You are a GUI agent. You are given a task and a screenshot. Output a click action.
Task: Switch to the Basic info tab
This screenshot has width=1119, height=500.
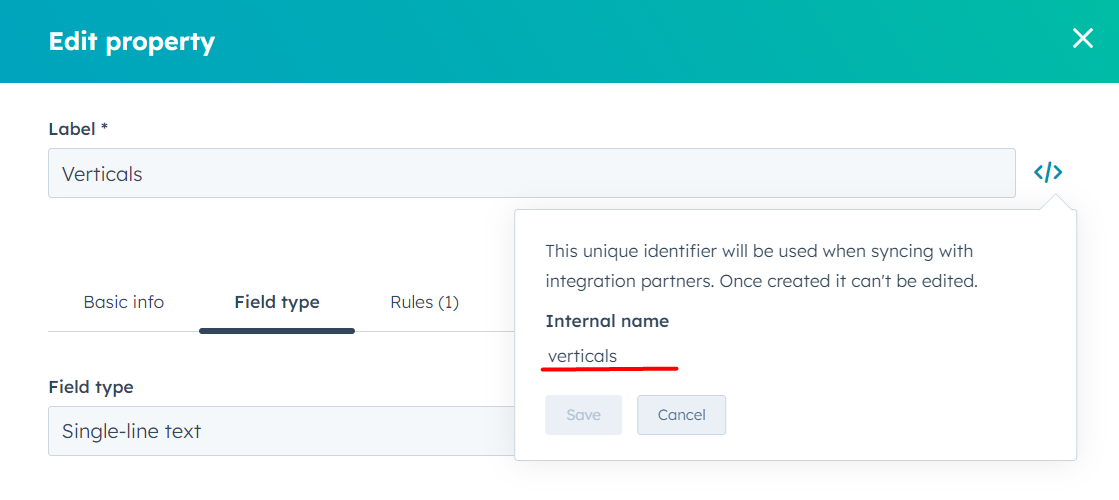point(124,302)
